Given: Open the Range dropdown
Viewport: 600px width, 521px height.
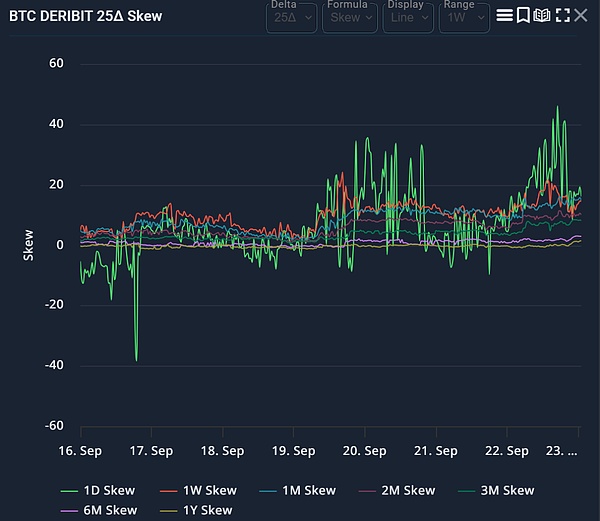Looking at the screenshot, I should pos(463,17).
